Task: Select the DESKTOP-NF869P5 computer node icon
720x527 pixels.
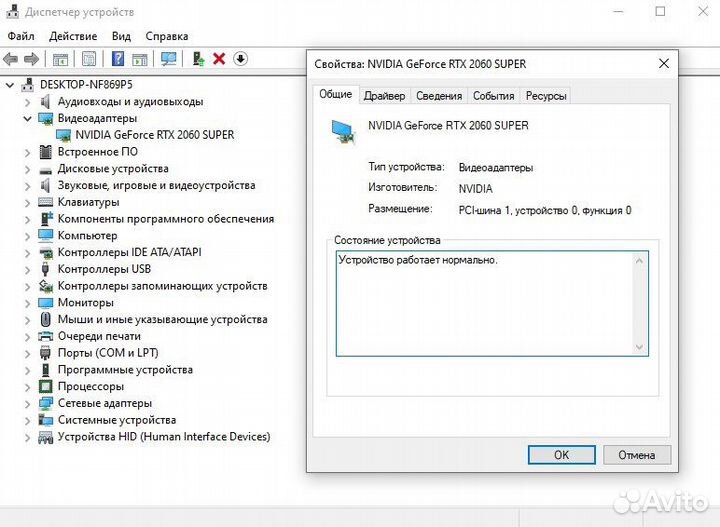Action: 28,84
